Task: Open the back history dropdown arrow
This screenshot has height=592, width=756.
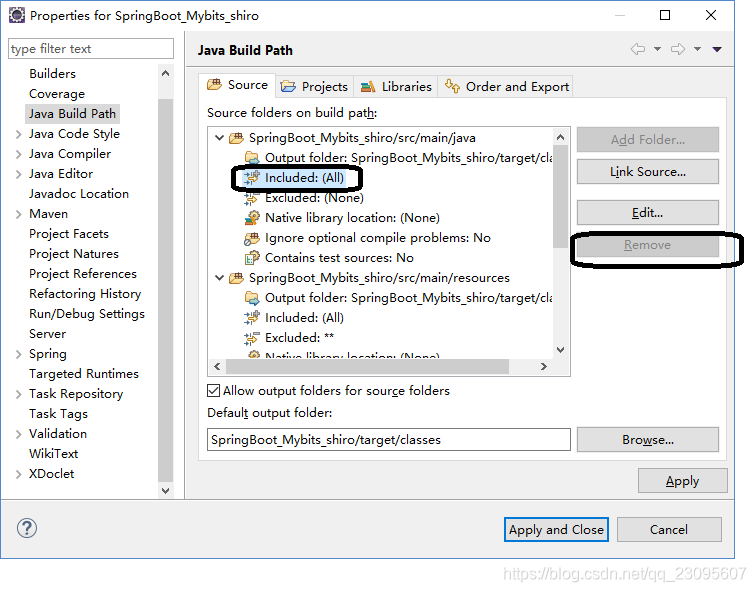Action: 657,49
